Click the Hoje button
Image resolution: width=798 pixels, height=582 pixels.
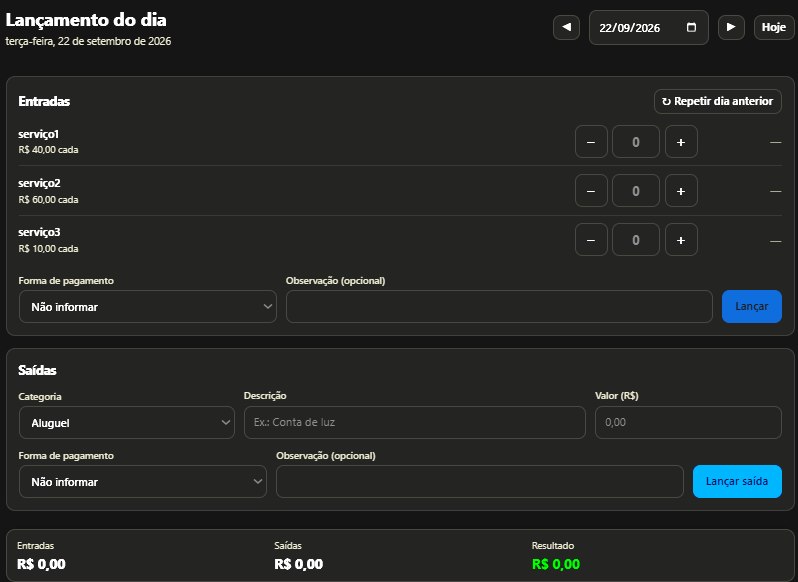pyautogui.click(x=774, y=27)
